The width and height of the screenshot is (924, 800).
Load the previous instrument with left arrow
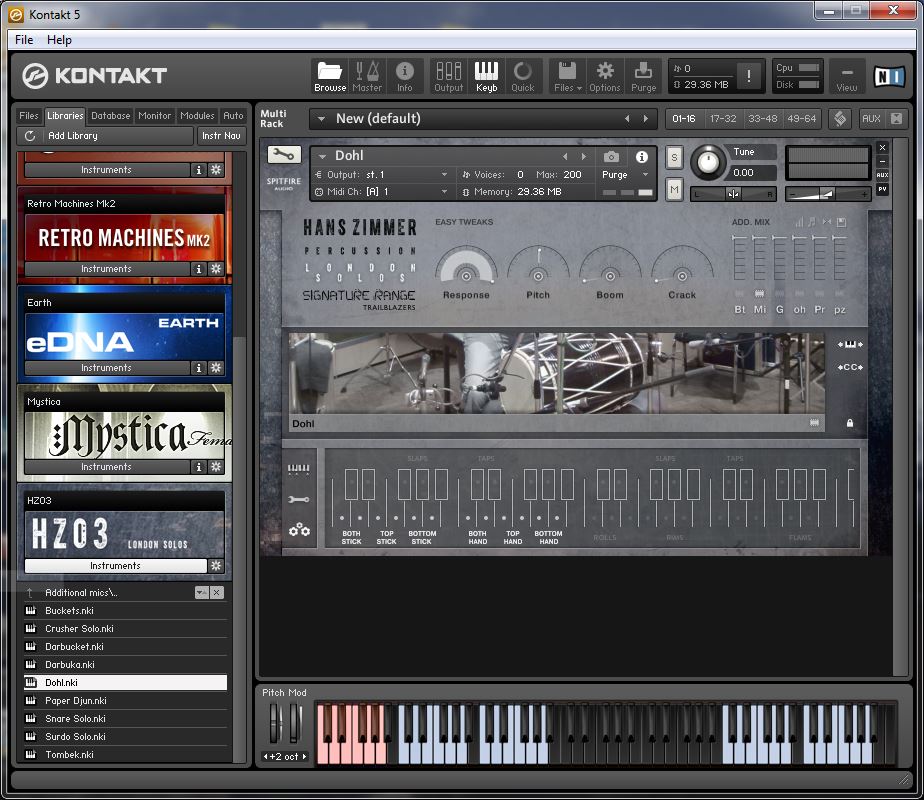click(x=565, y=157)
